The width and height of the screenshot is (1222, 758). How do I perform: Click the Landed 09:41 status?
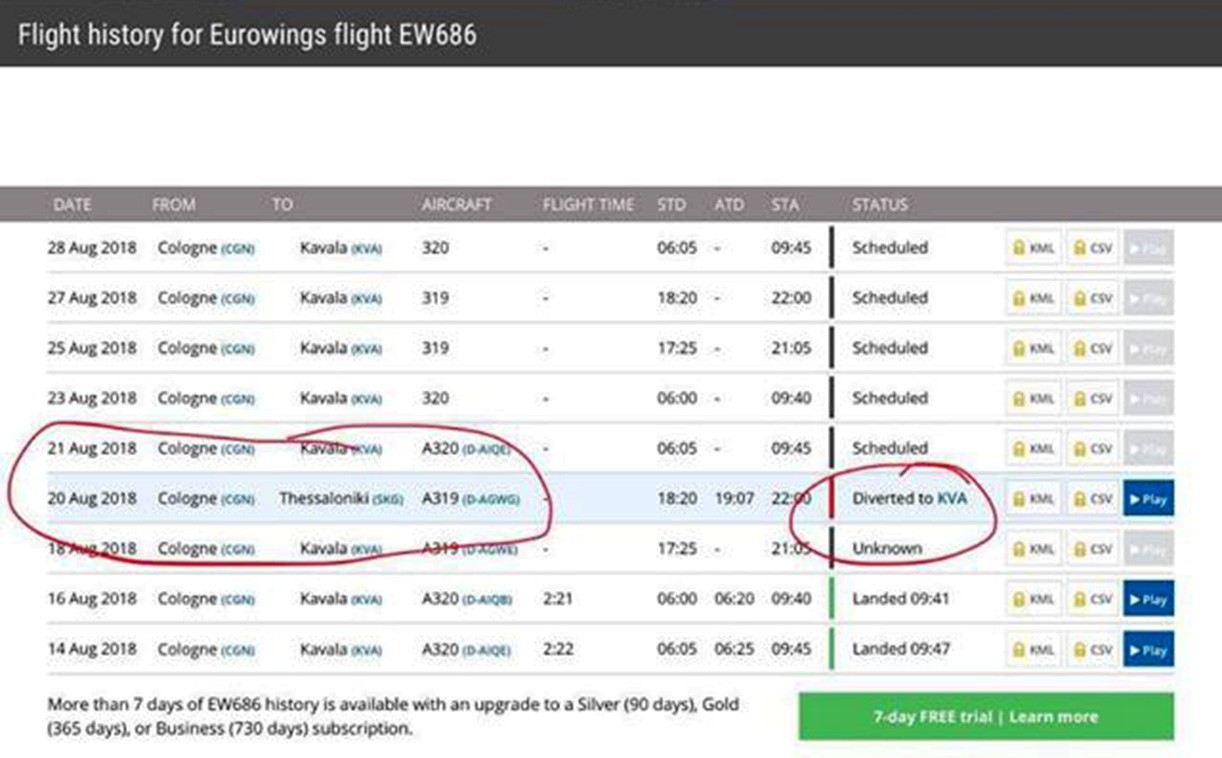click(x=901, y=599)
